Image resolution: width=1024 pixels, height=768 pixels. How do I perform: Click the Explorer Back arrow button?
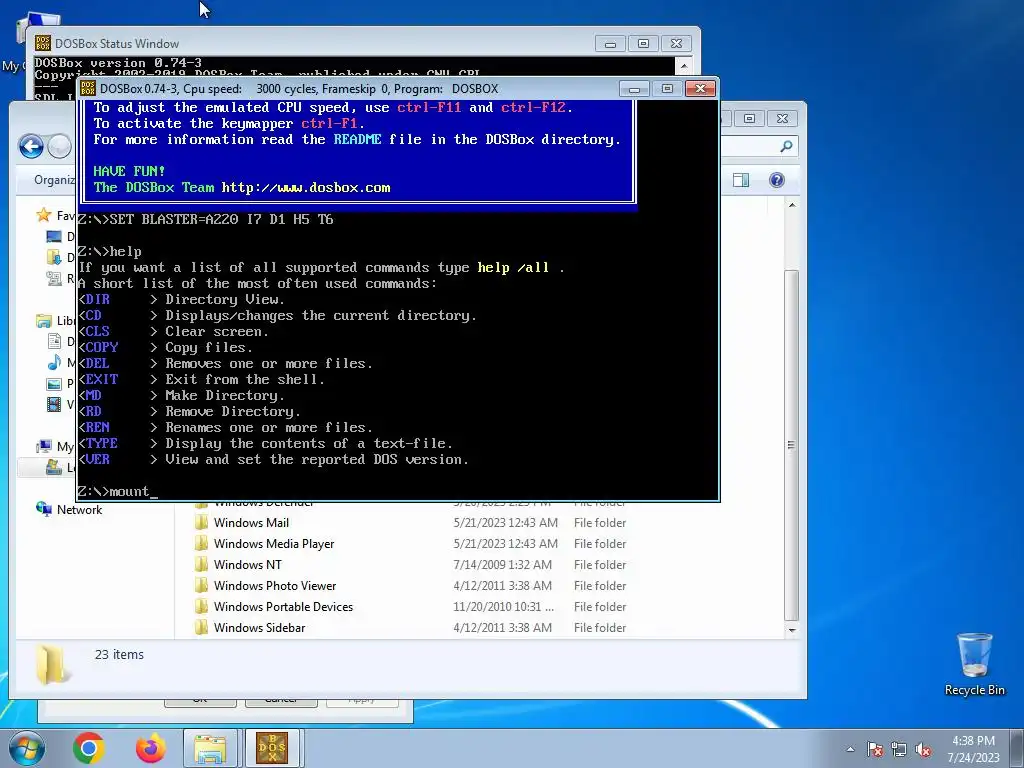[31, 146]
